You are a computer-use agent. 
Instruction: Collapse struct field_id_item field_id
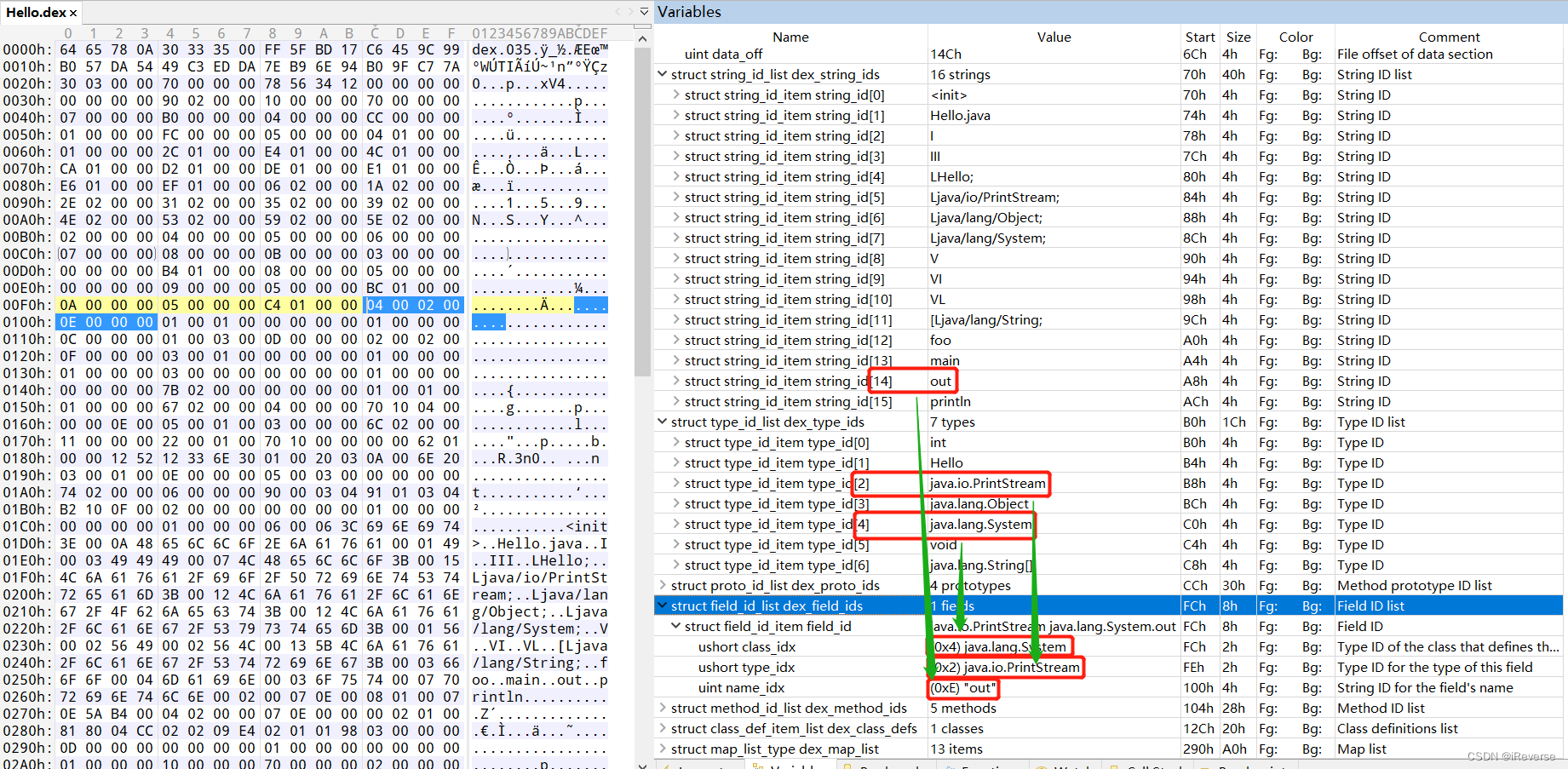pyautogui.click(x=675, y=626)
